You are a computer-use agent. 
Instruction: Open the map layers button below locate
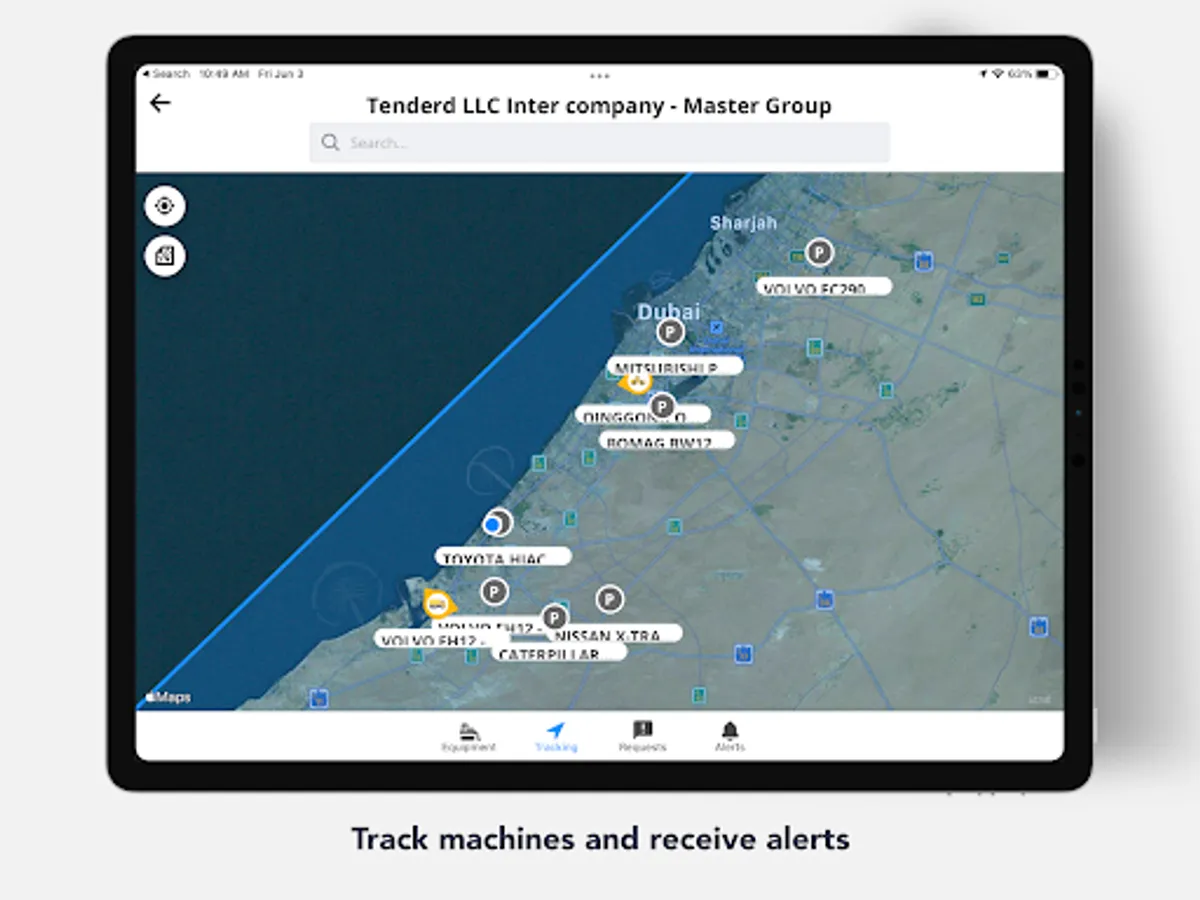(x=165, y=256)
